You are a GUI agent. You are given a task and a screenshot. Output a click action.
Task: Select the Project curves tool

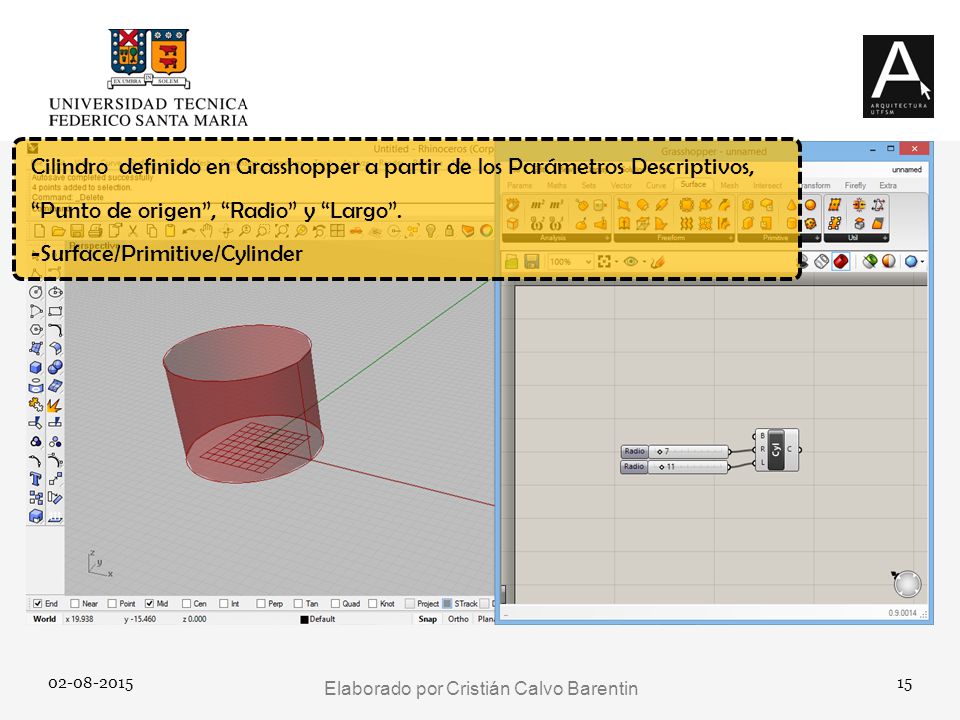[36, 386]
